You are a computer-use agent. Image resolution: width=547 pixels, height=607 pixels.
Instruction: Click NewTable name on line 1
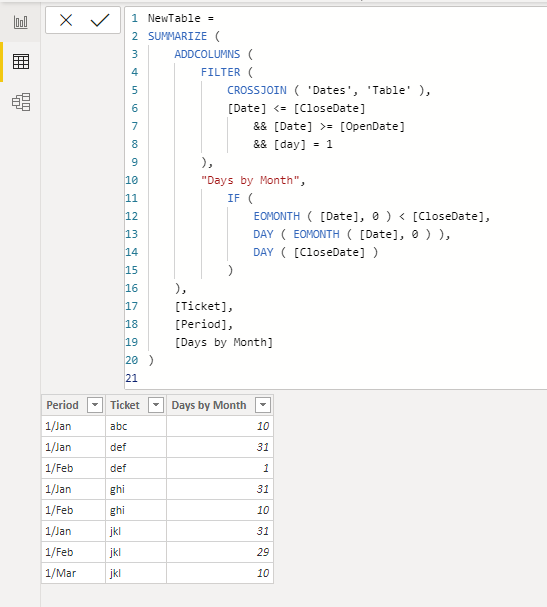coord(174,18)
